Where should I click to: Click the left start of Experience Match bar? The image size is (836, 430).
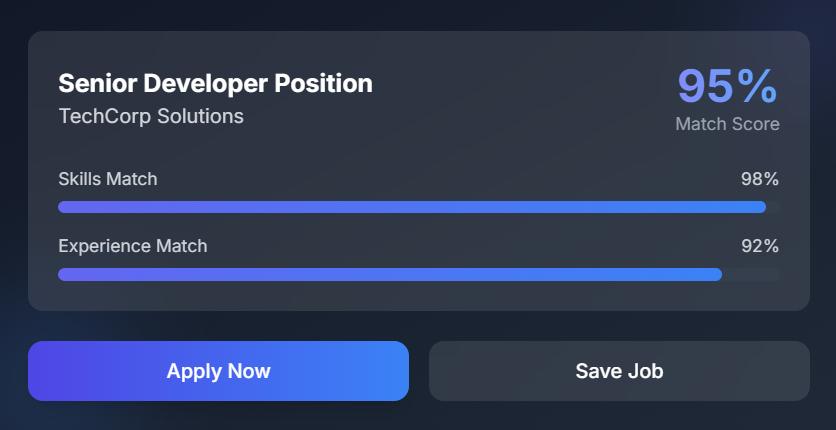tap(64, 274)
